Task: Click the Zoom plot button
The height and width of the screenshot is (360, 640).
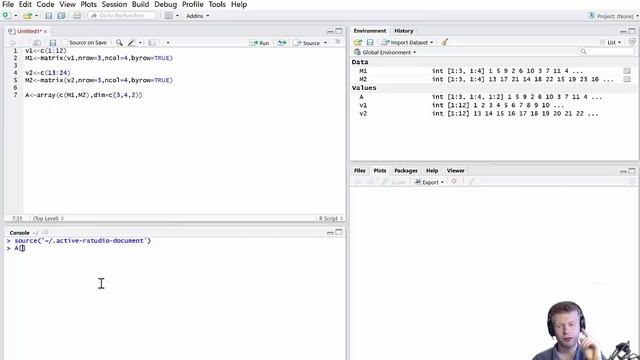Action: (x=394, y=182)
